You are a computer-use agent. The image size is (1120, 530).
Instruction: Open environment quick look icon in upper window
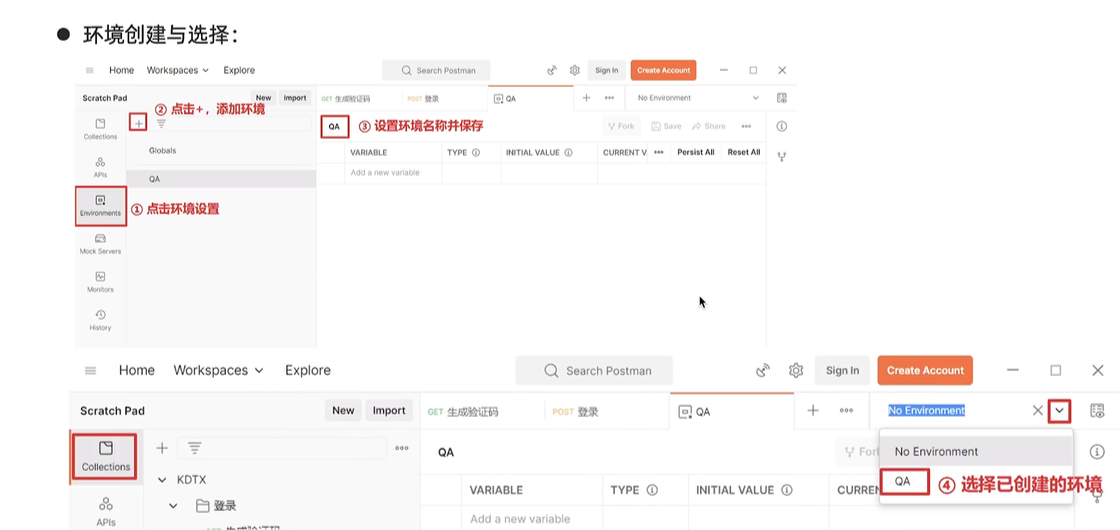781,98
